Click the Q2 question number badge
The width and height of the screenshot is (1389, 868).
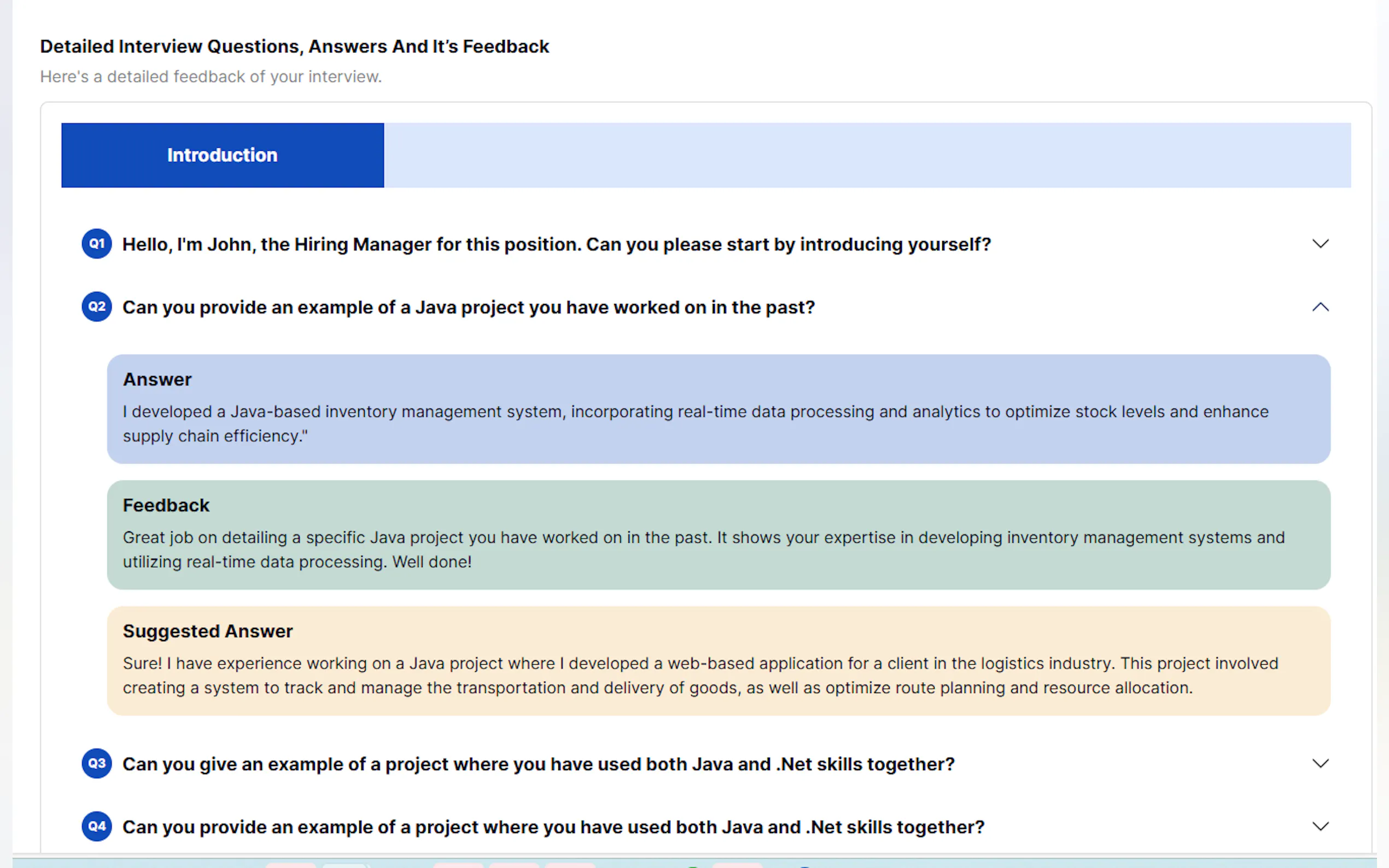pos(96,307)
